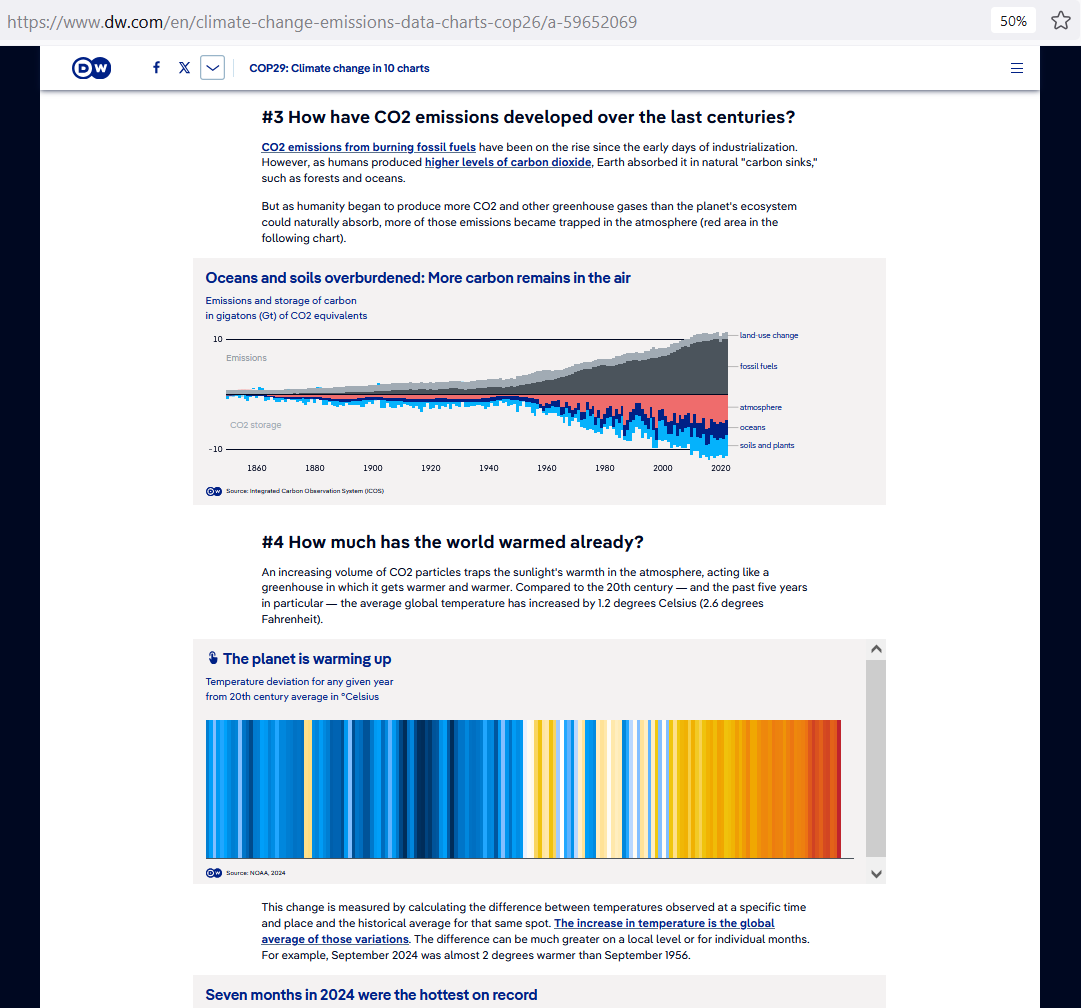Image resolution: width=1081 pixels, height=1008 pixels.
Task: Open 'CO2 emissions from burning fossil fuels' link
Action: (368, 147)
